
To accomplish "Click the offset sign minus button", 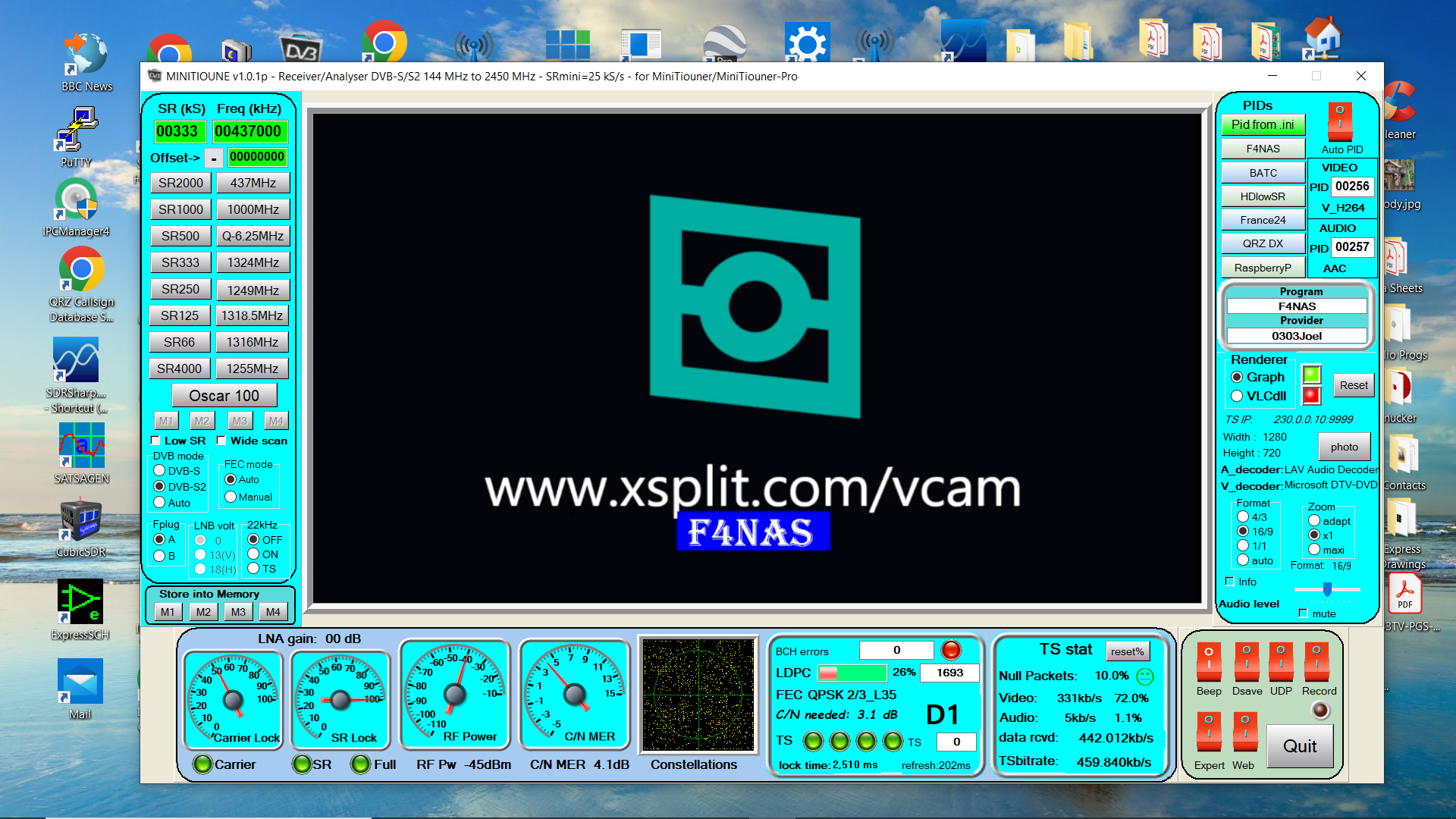I will [214, 158].
